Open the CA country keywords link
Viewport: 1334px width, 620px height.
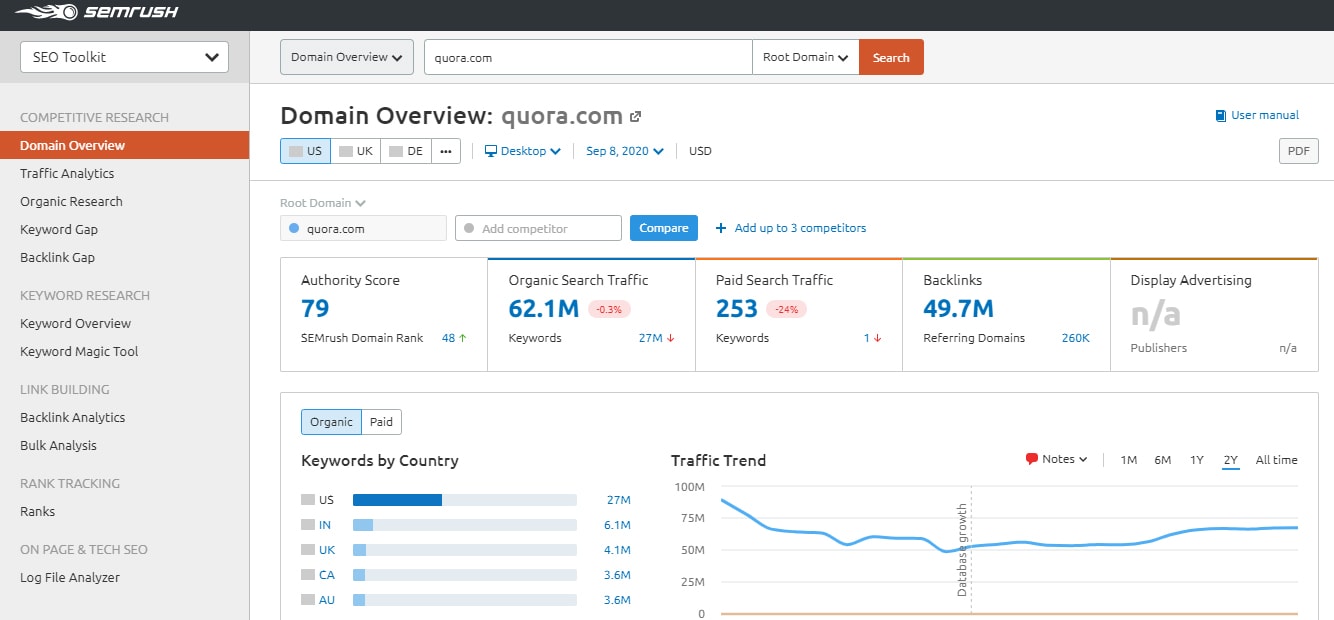pyautogui.click(x=327, y=575)
